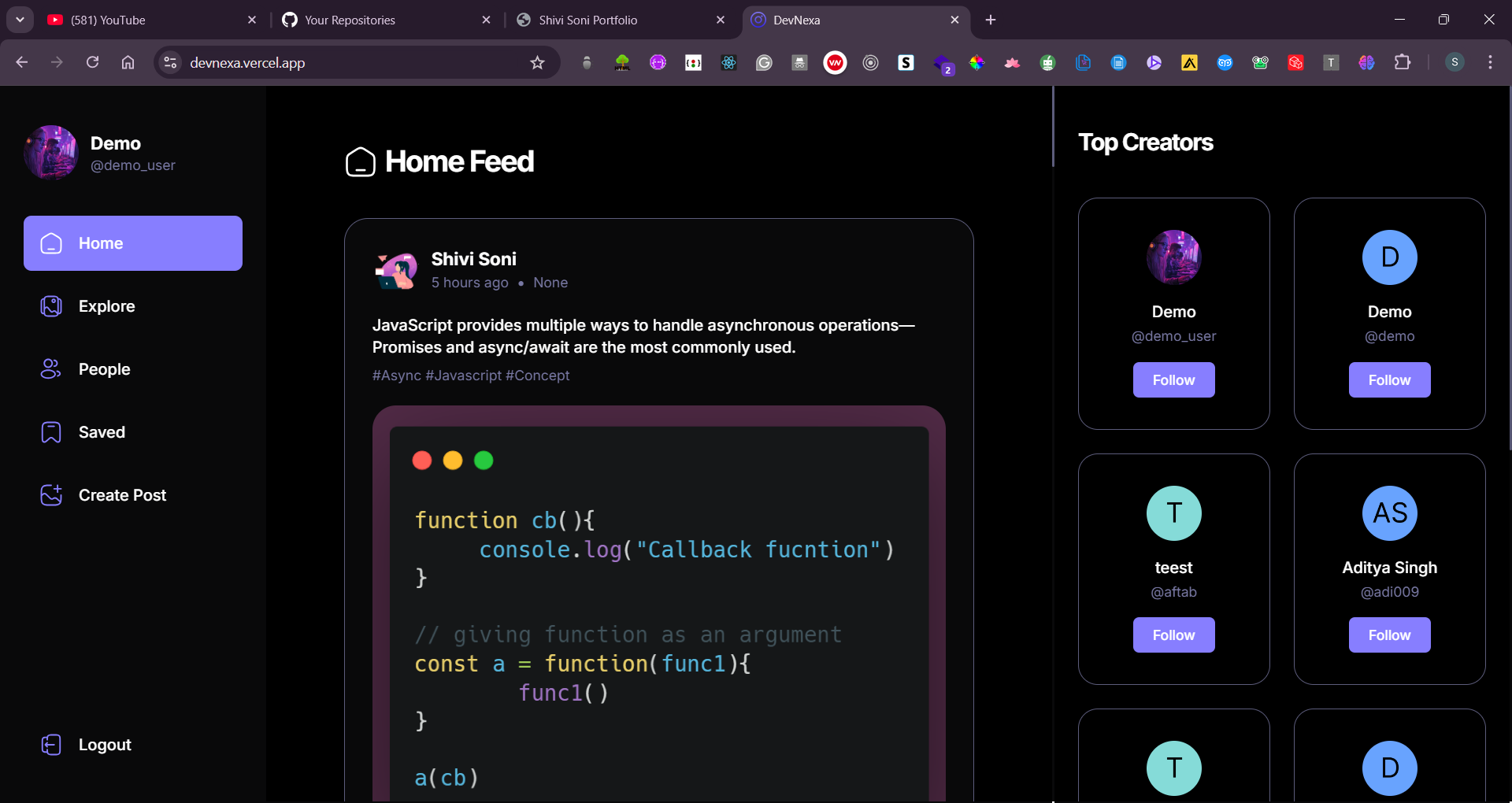Close the YouTube tab
This screenshot has width=1512, height=803.
coord(252,20)
